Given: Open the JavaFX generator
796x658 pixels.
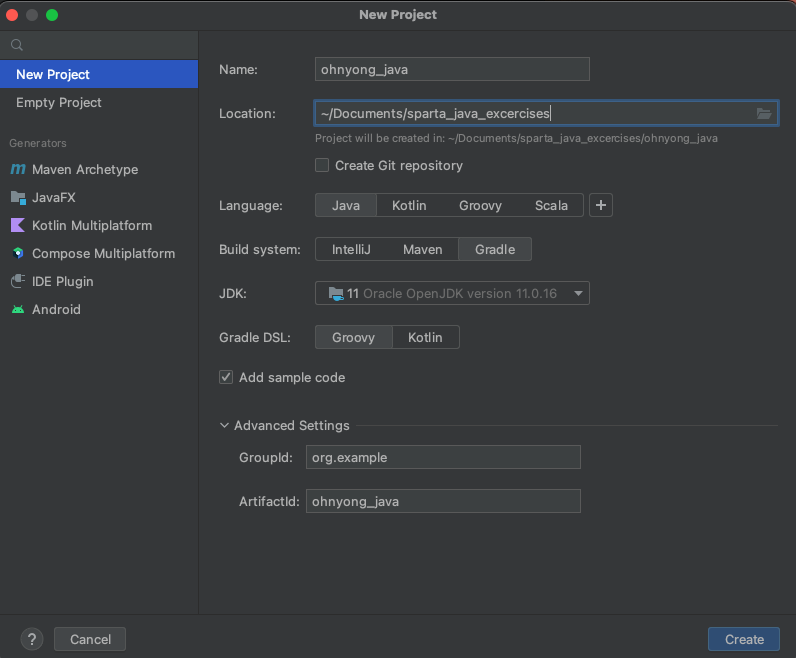Looking at the screenshot, I should [99, 198].
